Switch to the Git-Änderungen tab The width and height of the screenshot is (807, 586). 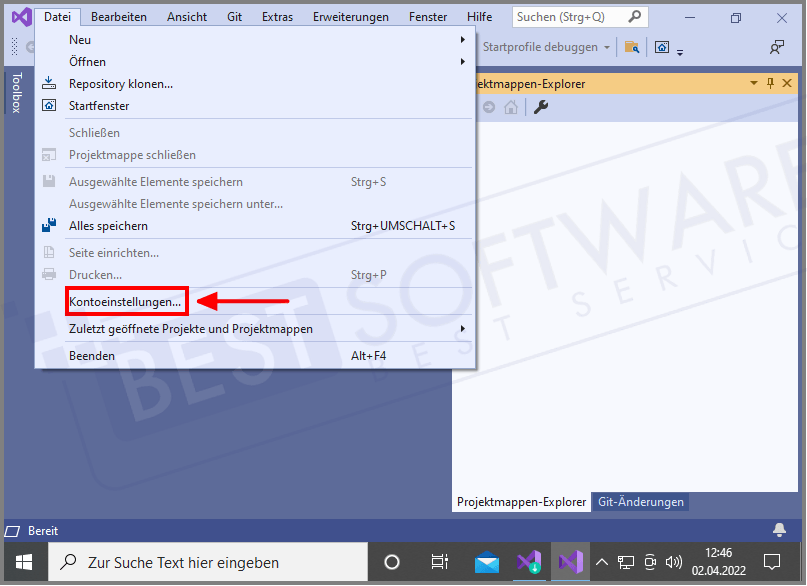click(640, 502)
